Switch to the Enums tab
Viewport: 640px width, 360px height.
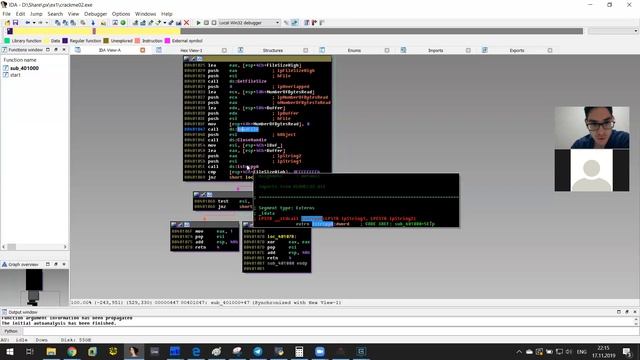[x=354, y=50]
